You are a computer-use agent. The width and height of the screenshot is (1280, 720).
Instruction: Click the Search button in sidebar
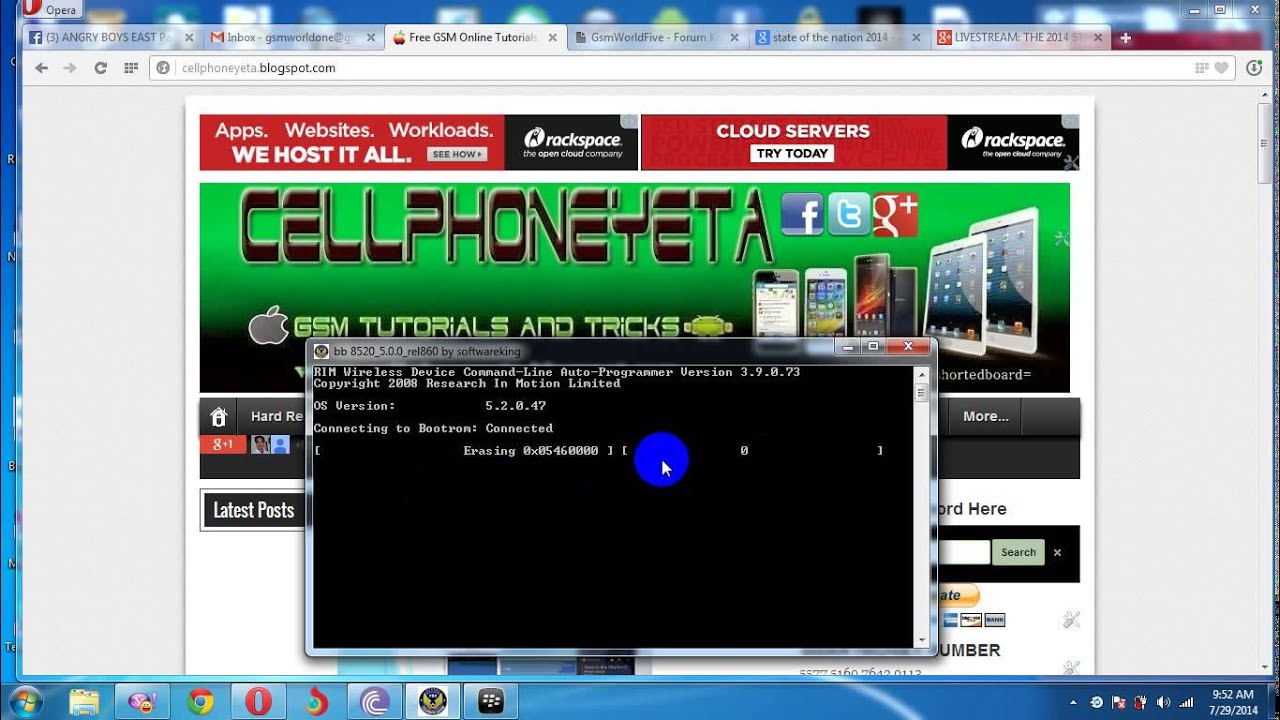[1018, 552]
